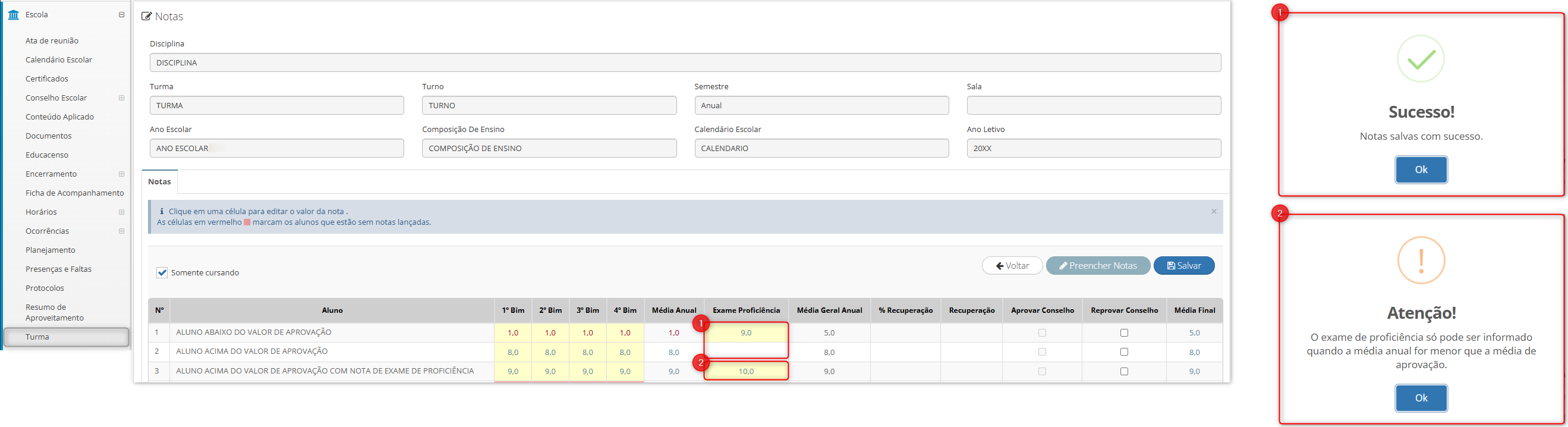1568x427 pixels.
Task: Go to Planejamento page
Action: [x=51, y=250]
